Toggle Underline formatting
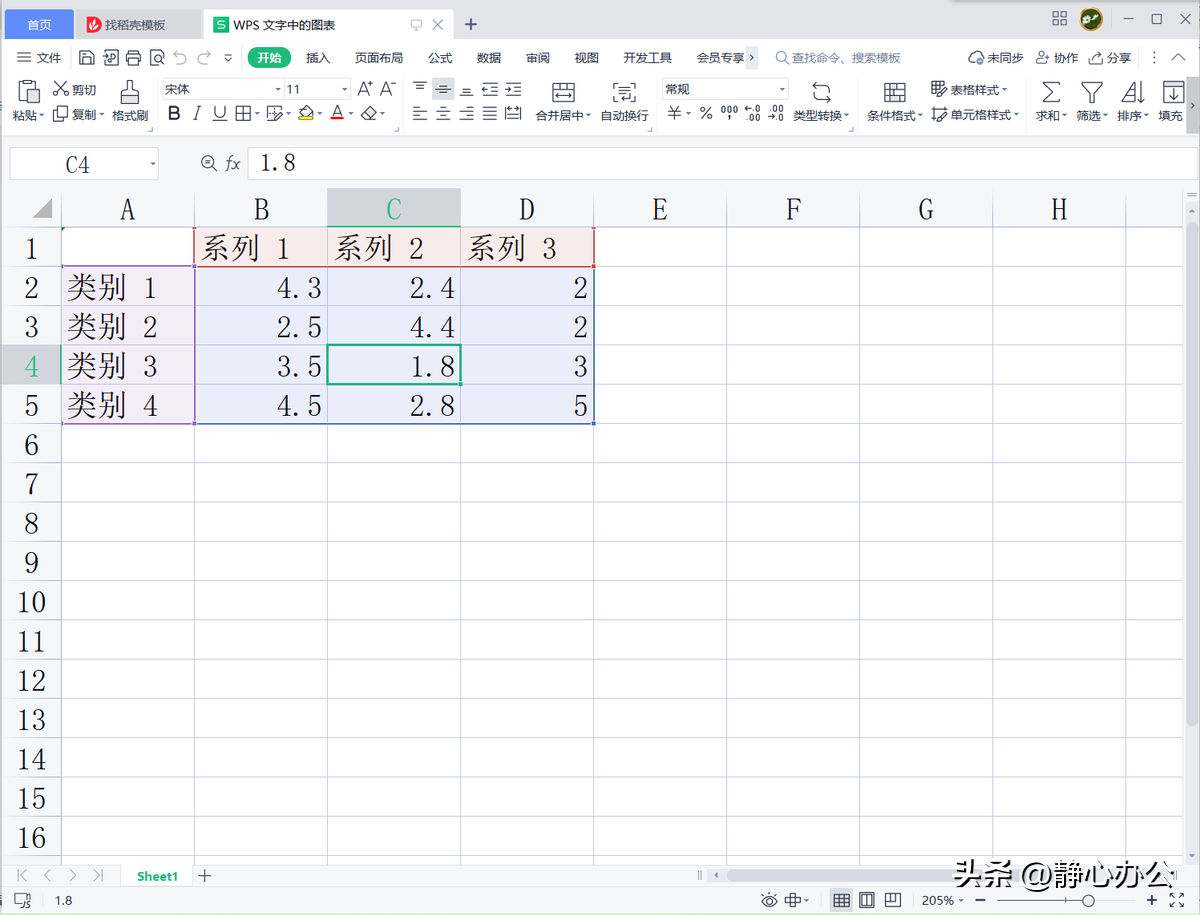1200x915 pixels. [219, 114]
